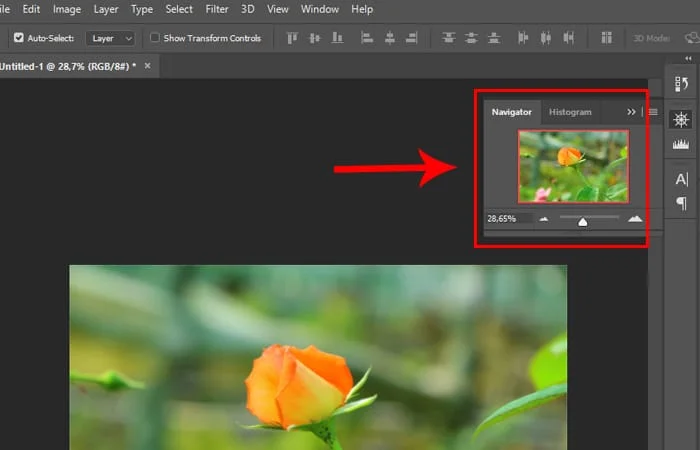Image resolution: width=700 pixels, height=450 pixels.
Task: Align vertical centers of layers
Action: (x=315, y=38)
